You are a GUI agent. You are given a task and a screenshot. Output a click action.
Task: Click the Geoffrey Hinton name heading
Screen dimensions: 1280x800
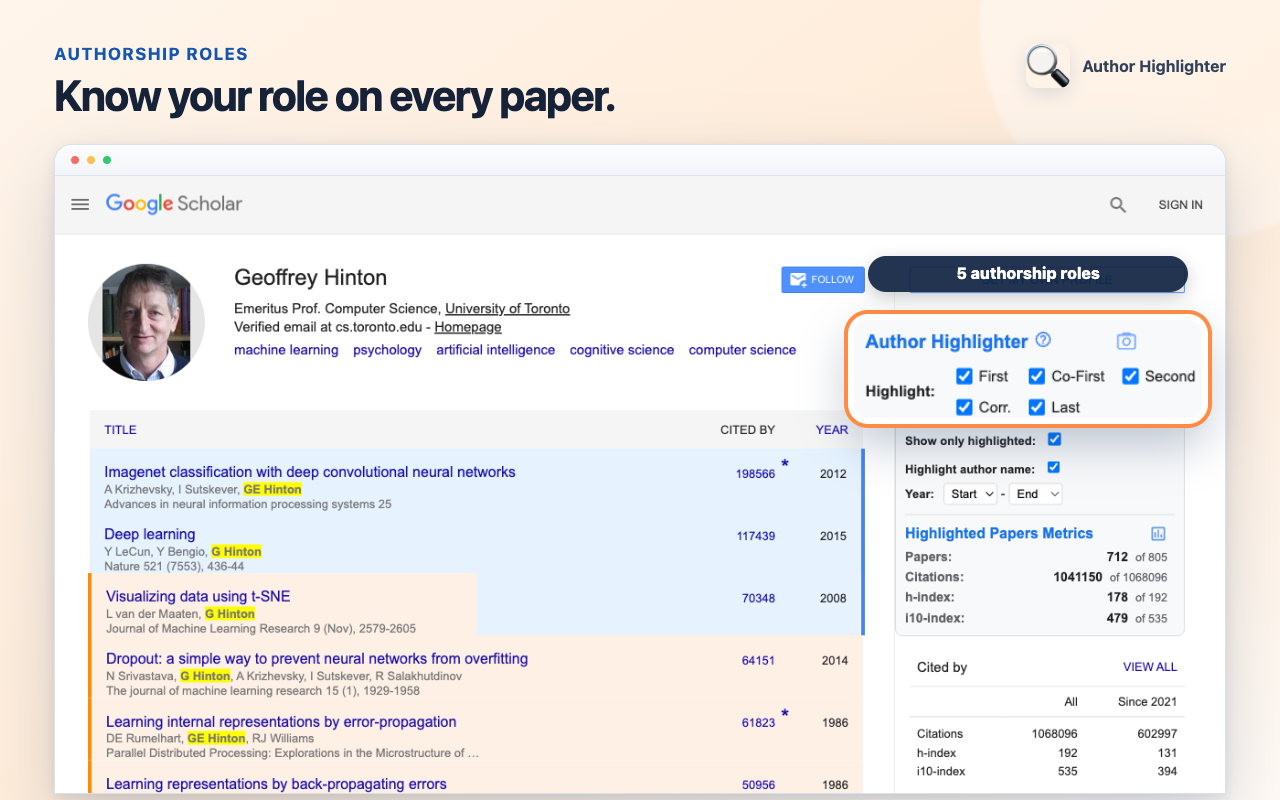pos(310,278)
